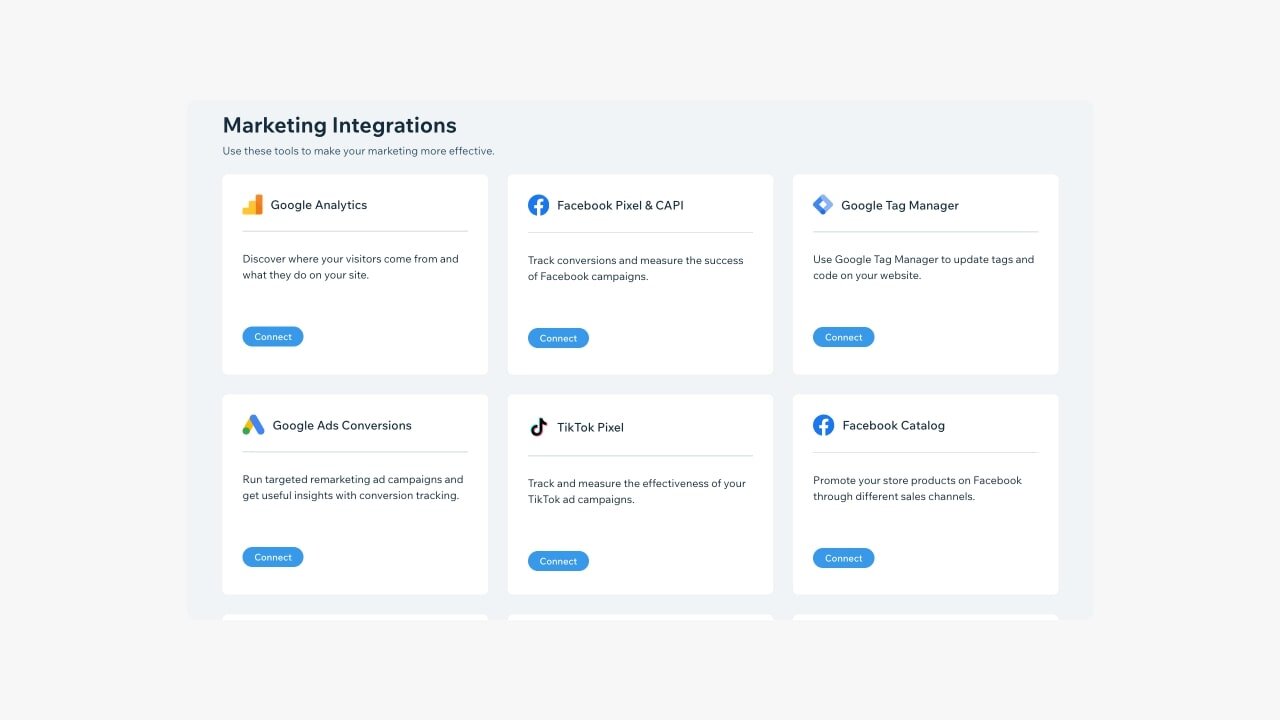Click 'Discover where your visitors come from' description
This screenshot has width=1280, height=720.
350,267
